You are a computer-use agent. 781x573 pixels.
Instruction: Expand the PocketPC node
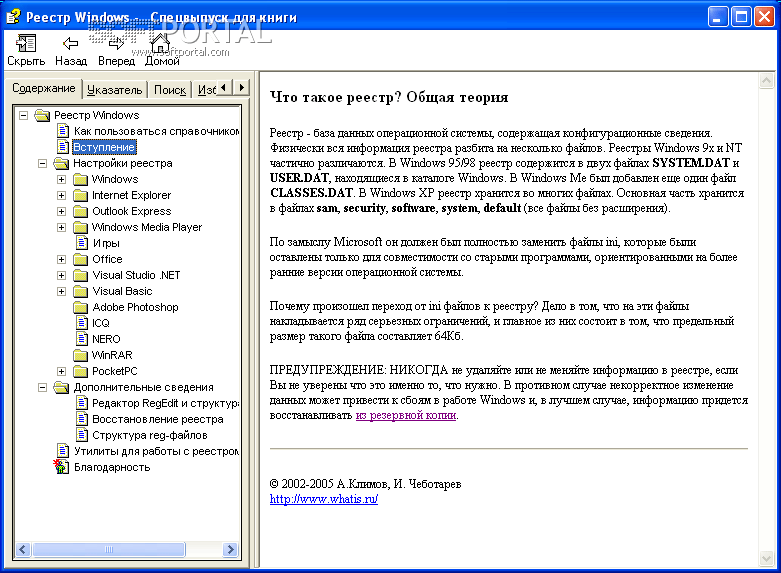pos(61,371)
